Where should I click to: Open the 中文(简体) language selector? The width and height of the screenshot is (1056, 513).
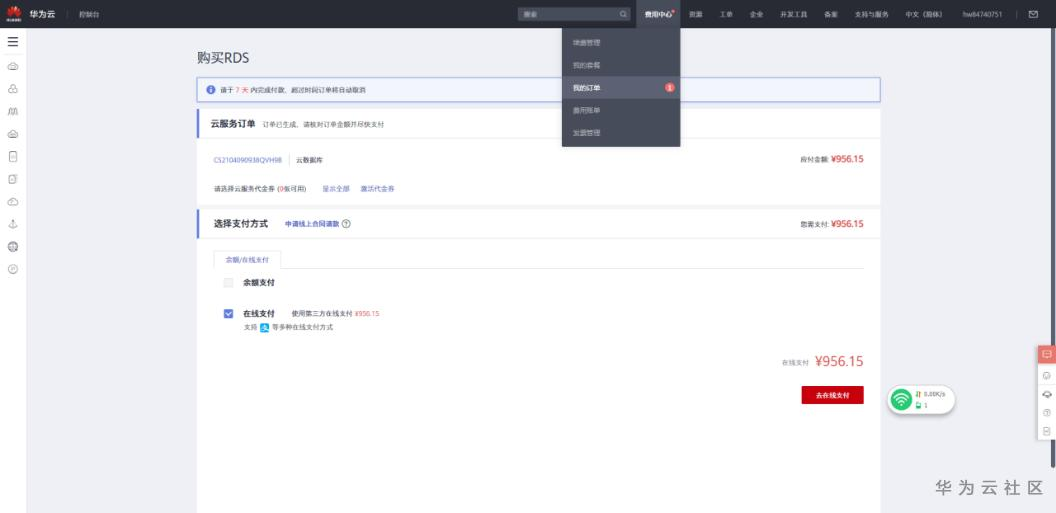pos(923,14)
